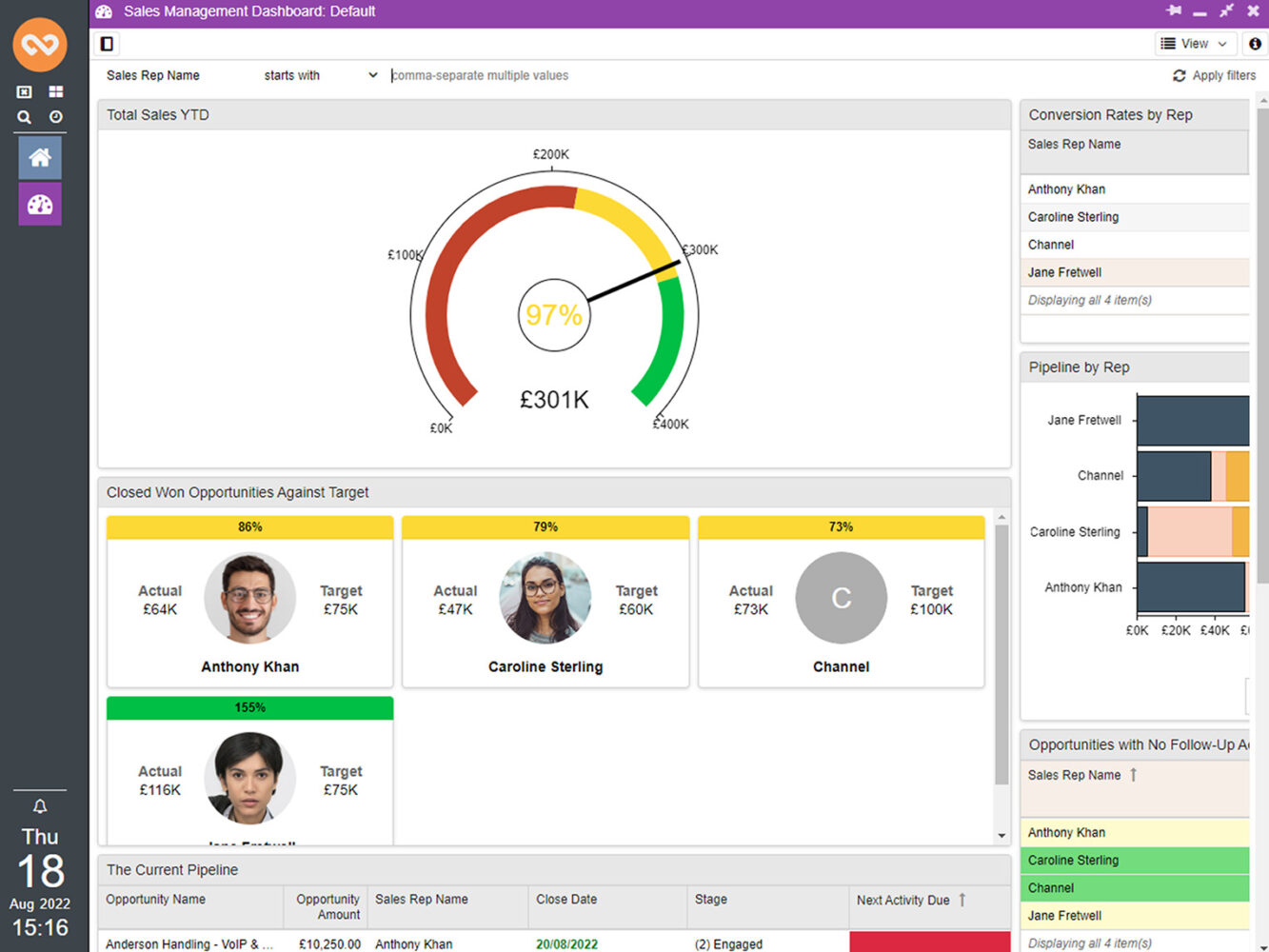The width and height of the screenshot is (1269, 952).
Task: Select the purple dashboard gauge sidebar icon
Action: 40,204
